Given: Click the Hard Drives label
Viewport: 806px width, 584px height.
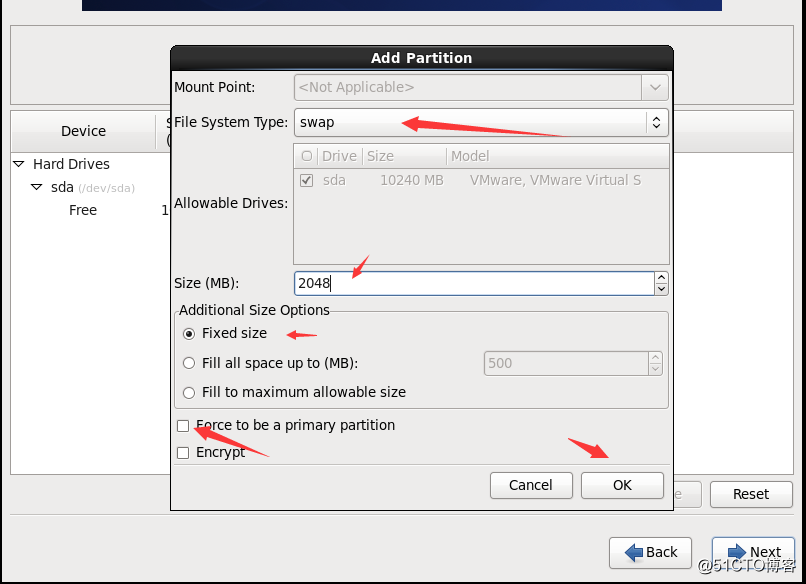Looking at the screenshot, I should pyautogui.click(x=71, y=164).
